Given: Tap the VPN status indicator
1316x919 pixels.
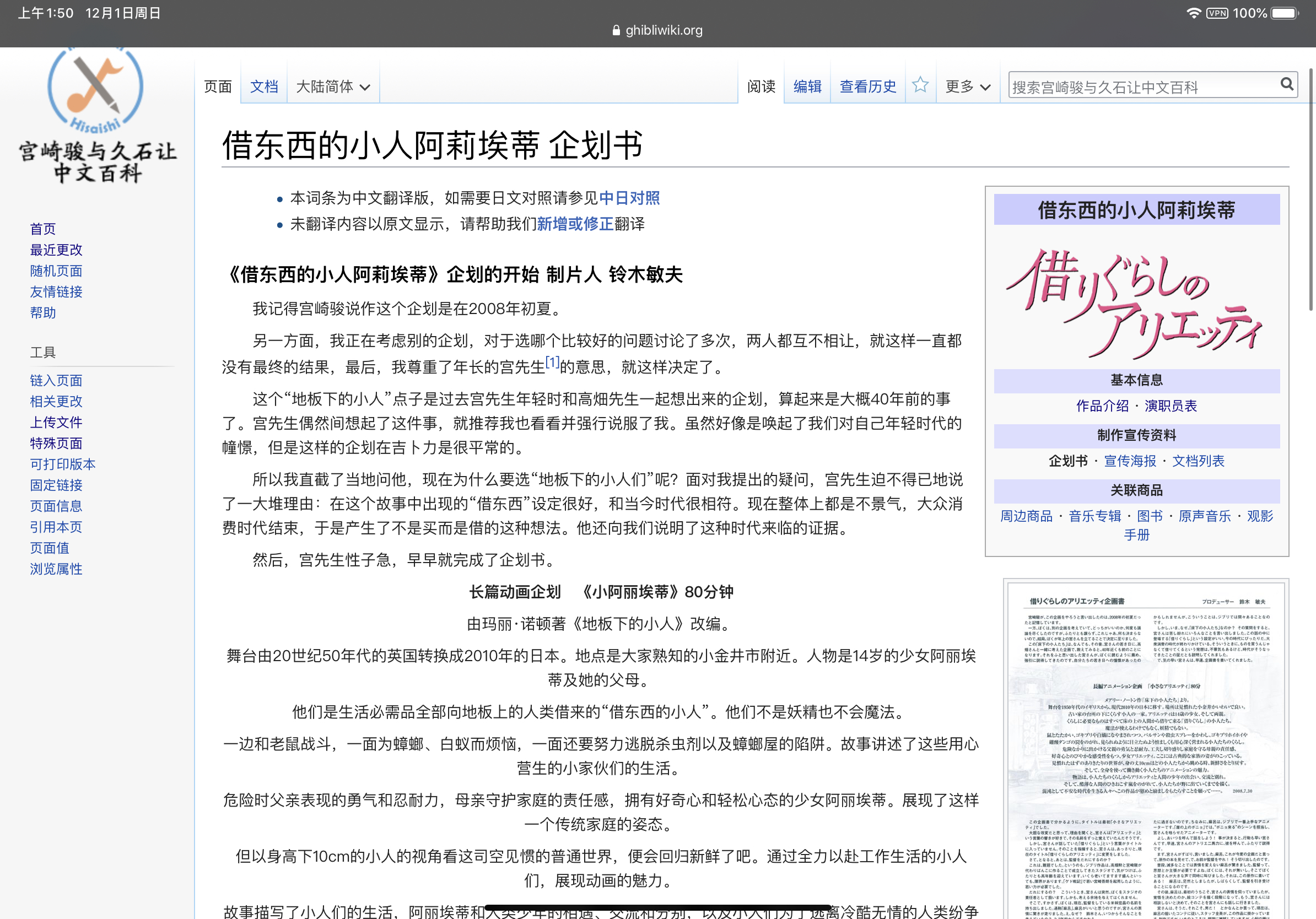Looking at the screenshot, I should [x=1217, y=13].
